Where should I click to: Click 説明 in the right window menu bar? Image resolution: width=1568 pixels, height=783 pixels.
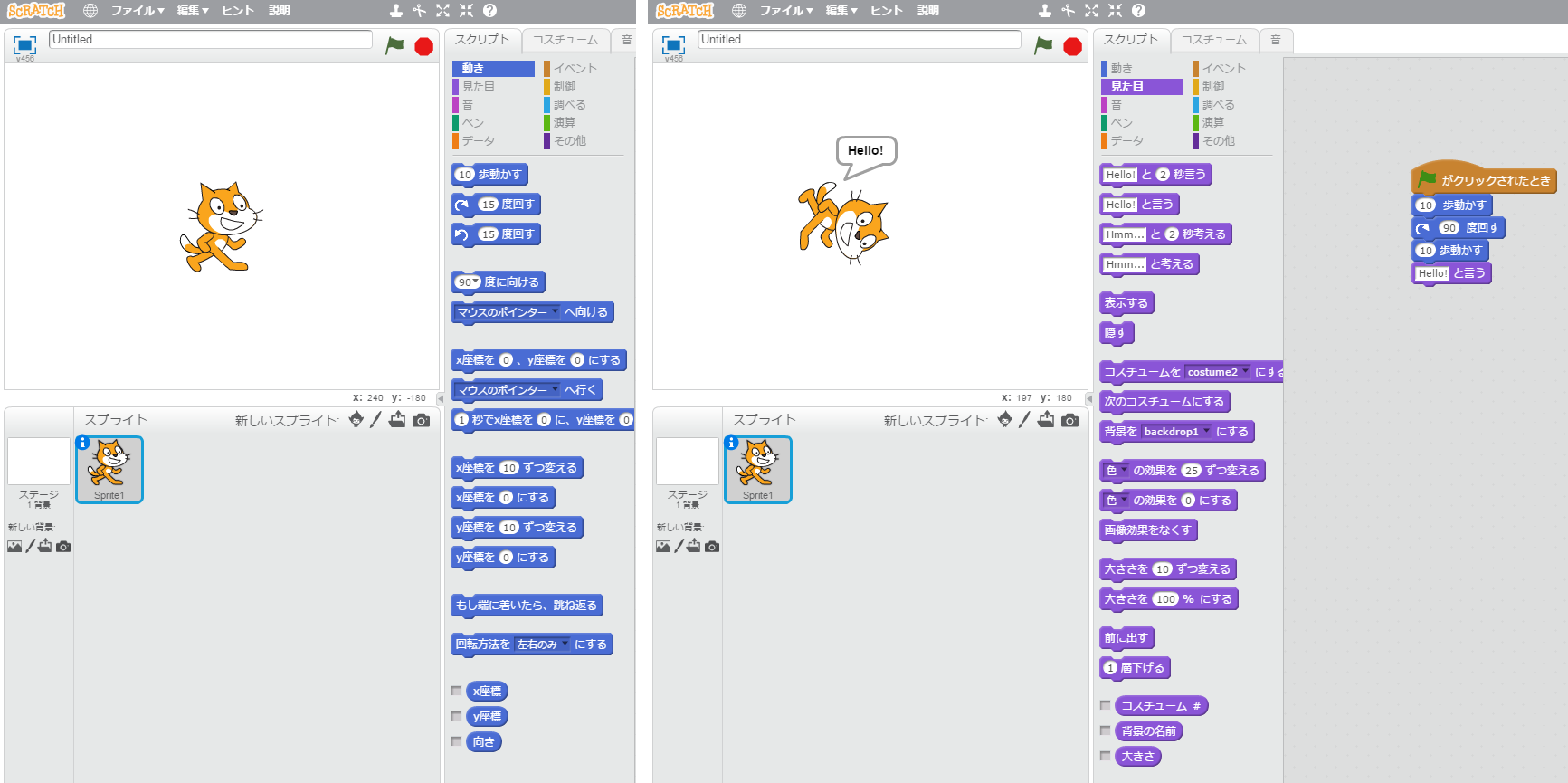pos(928,11)
